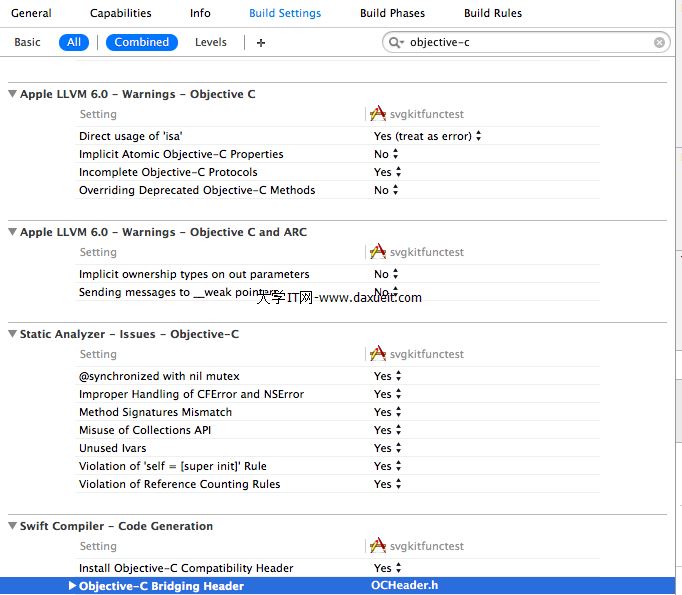Switch to the Build Phases tab
This screenshot has width=682, height=595.
pos(392,13)
